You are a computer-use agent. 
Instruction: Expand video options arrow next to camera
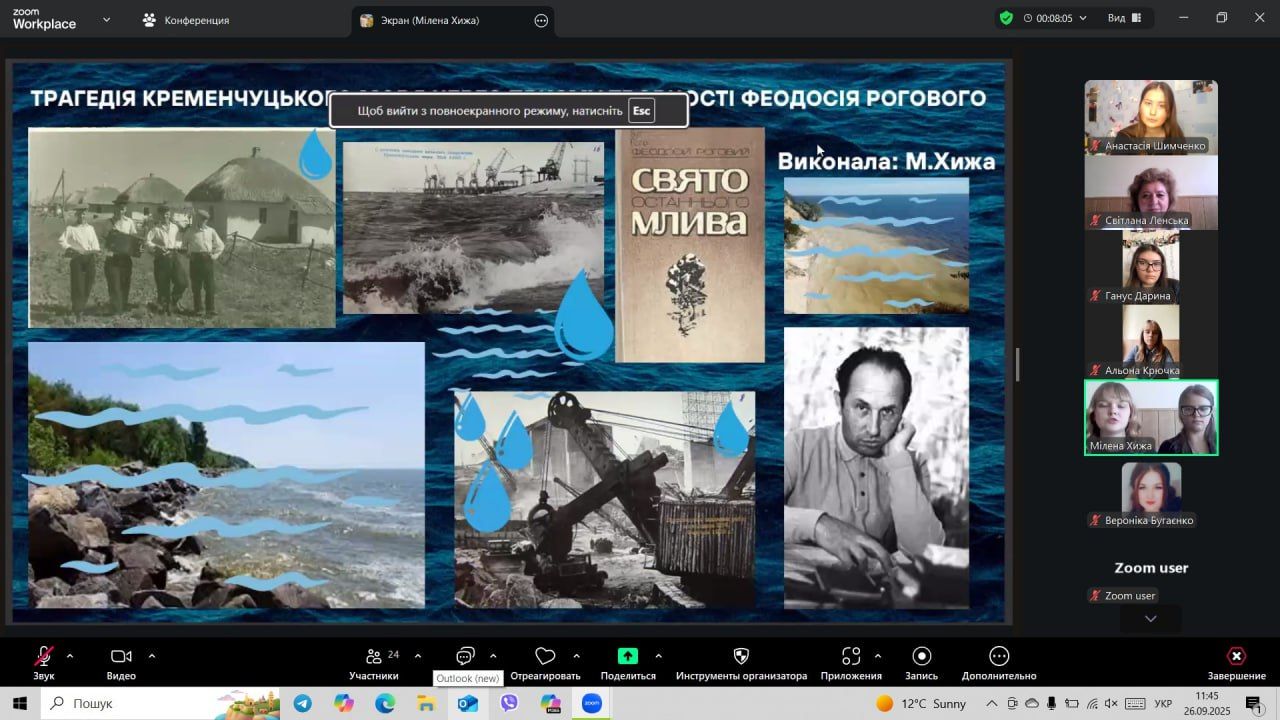click(x=152, y=656)
